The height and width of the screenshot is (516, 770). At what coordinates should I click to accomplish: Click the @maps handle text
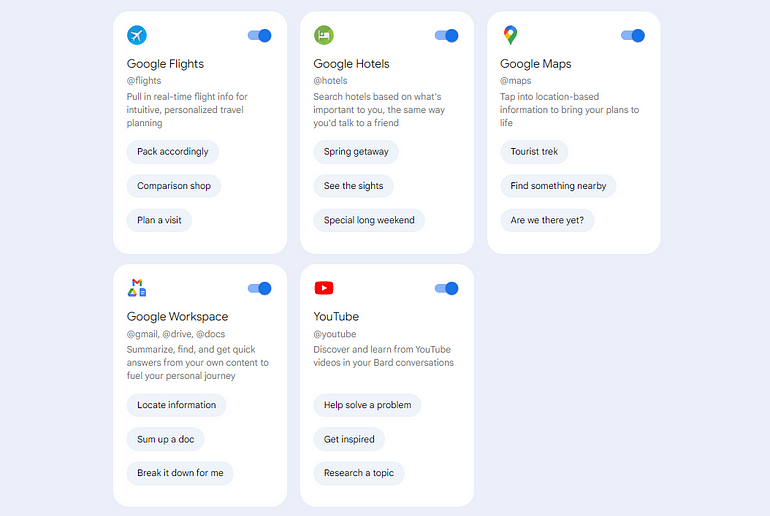pos(516,81)
